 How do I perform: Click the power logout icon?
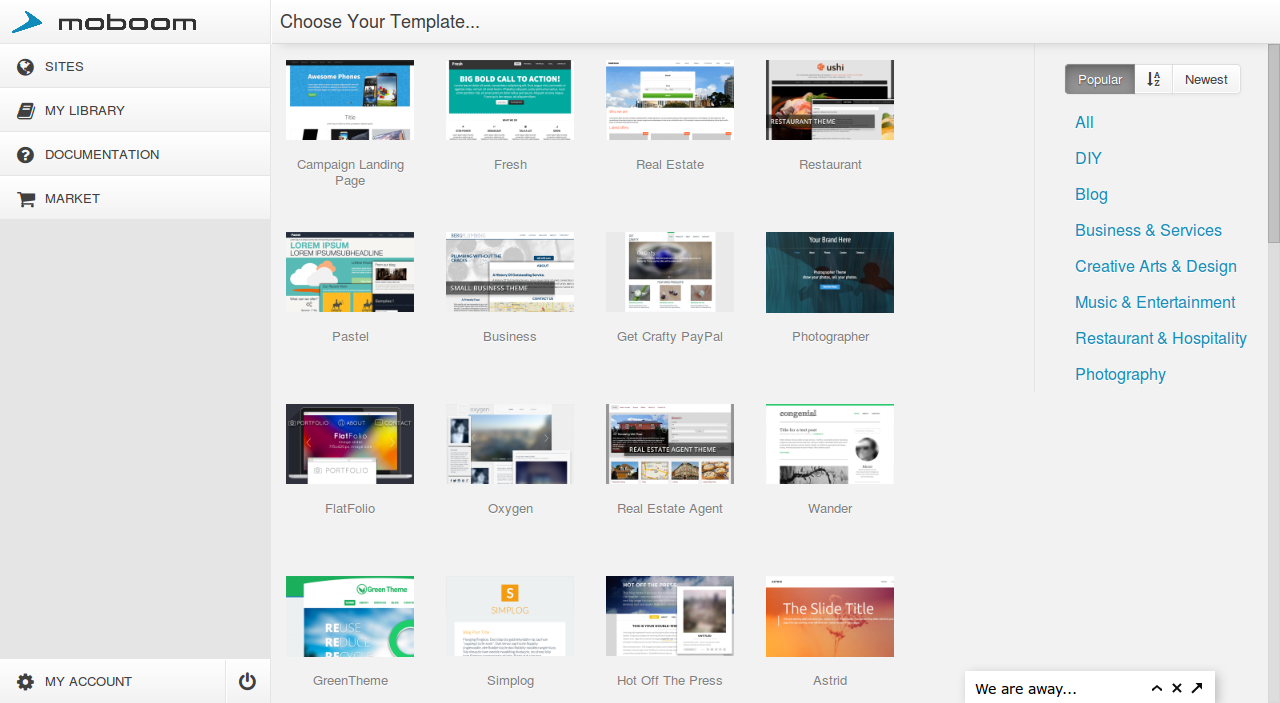click(x=247, y=681)
